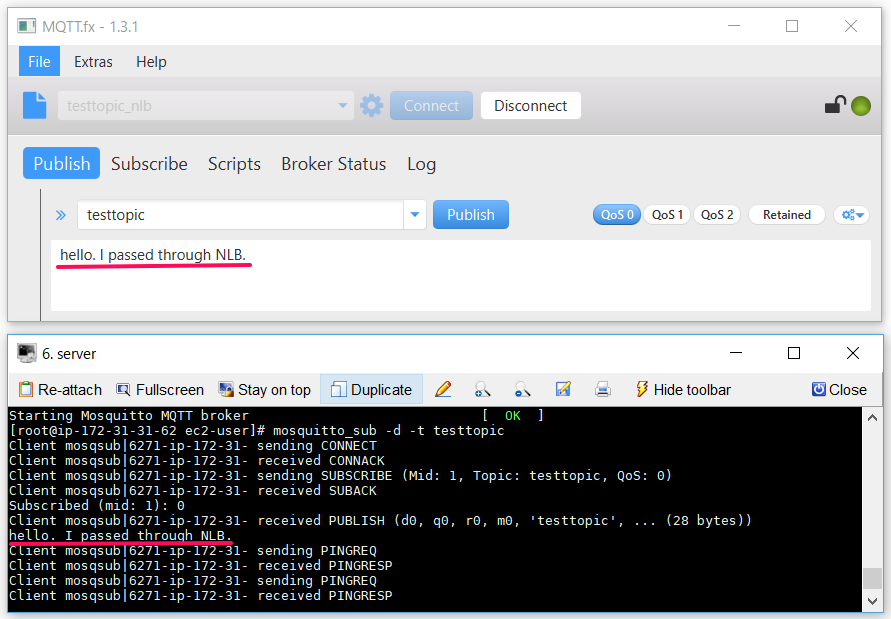
Task: Click the terminal line 'hello. I passed through NLB.'
Action: coord(120,535)
